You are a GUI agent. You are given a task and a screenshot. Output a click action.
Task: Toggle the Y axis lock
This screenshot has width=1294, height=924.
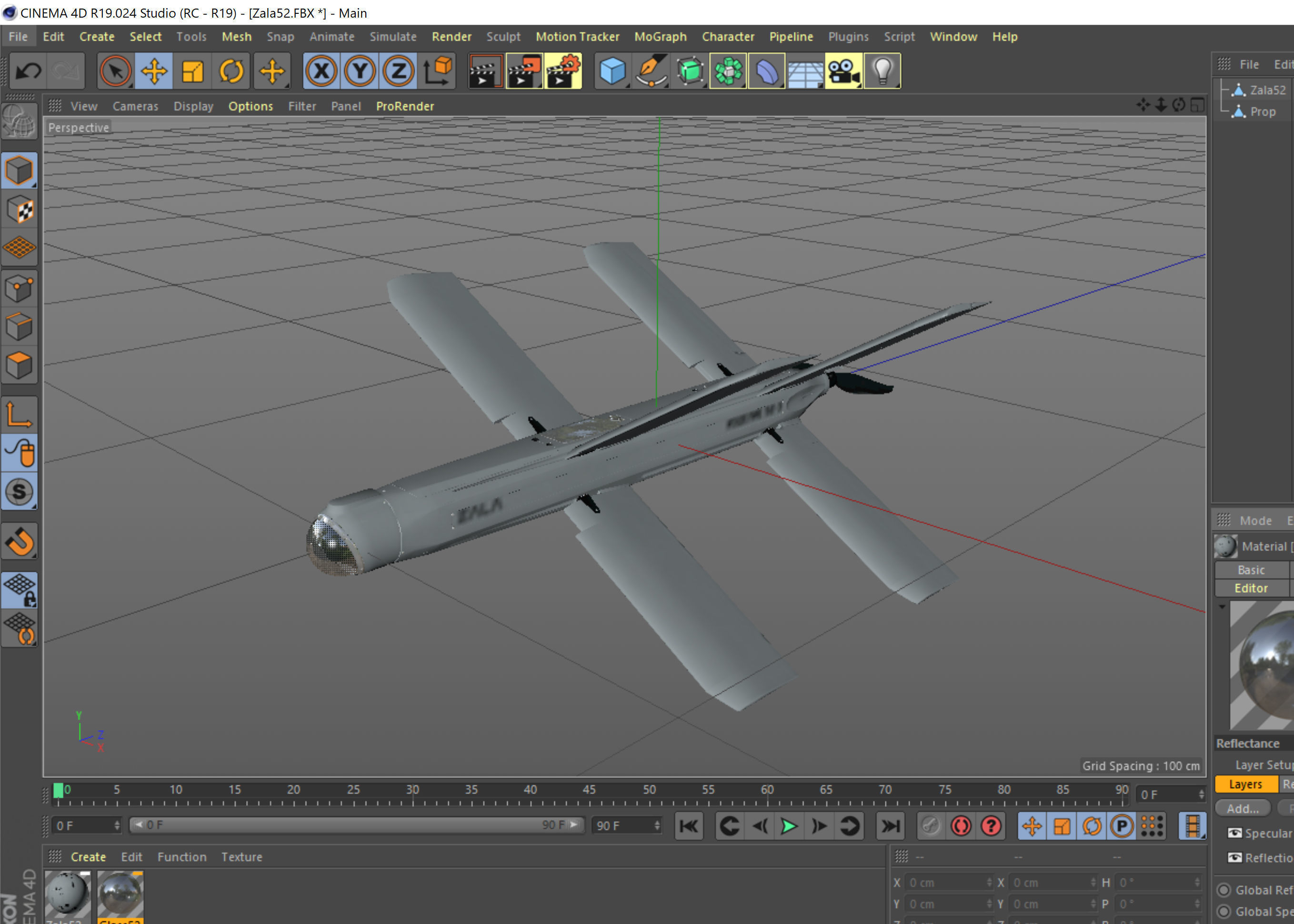[x=360, y=71]
